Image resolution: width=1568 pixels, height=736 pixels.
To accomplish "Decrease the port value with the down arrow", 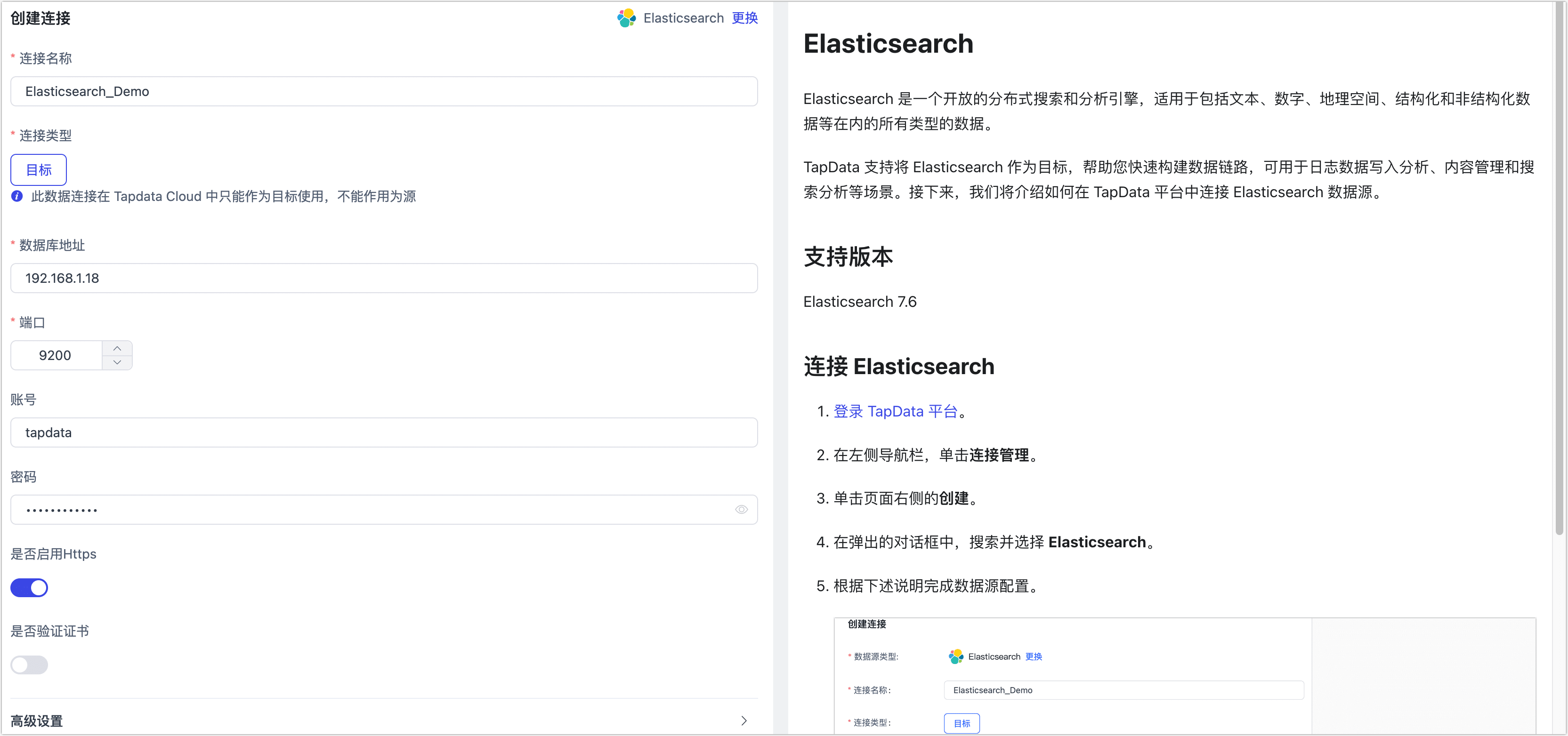I will point(117,362).
